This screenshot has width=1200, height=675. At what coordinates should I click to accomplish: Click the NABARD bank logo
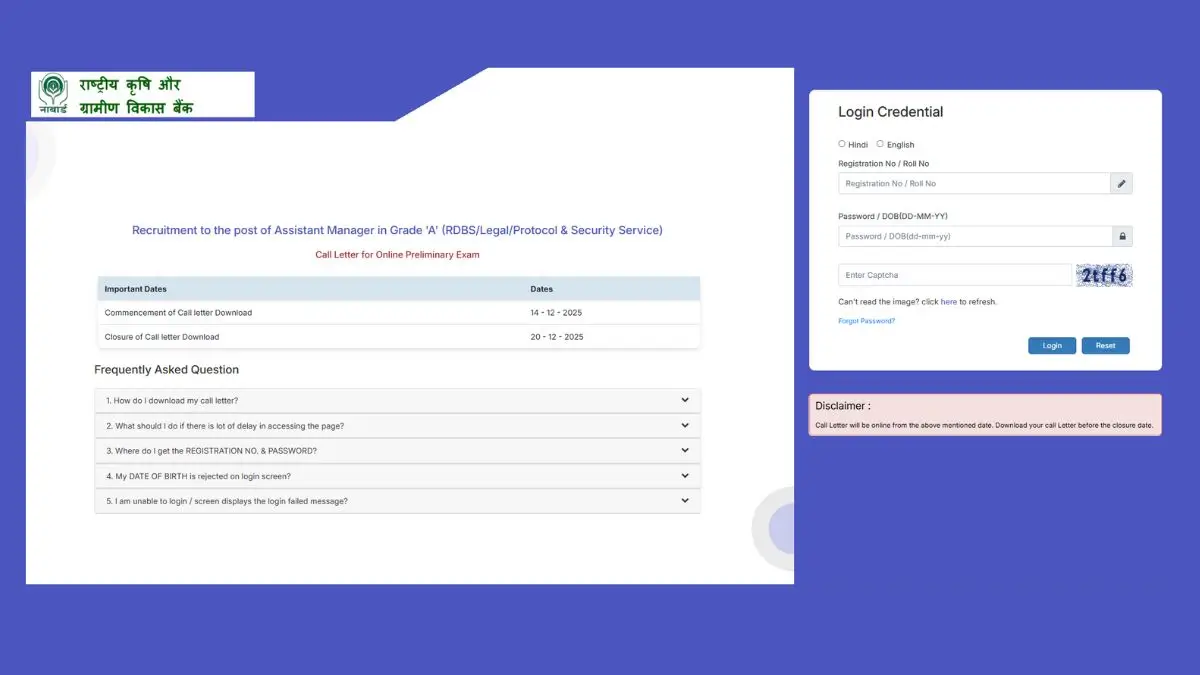pos(142,95)
